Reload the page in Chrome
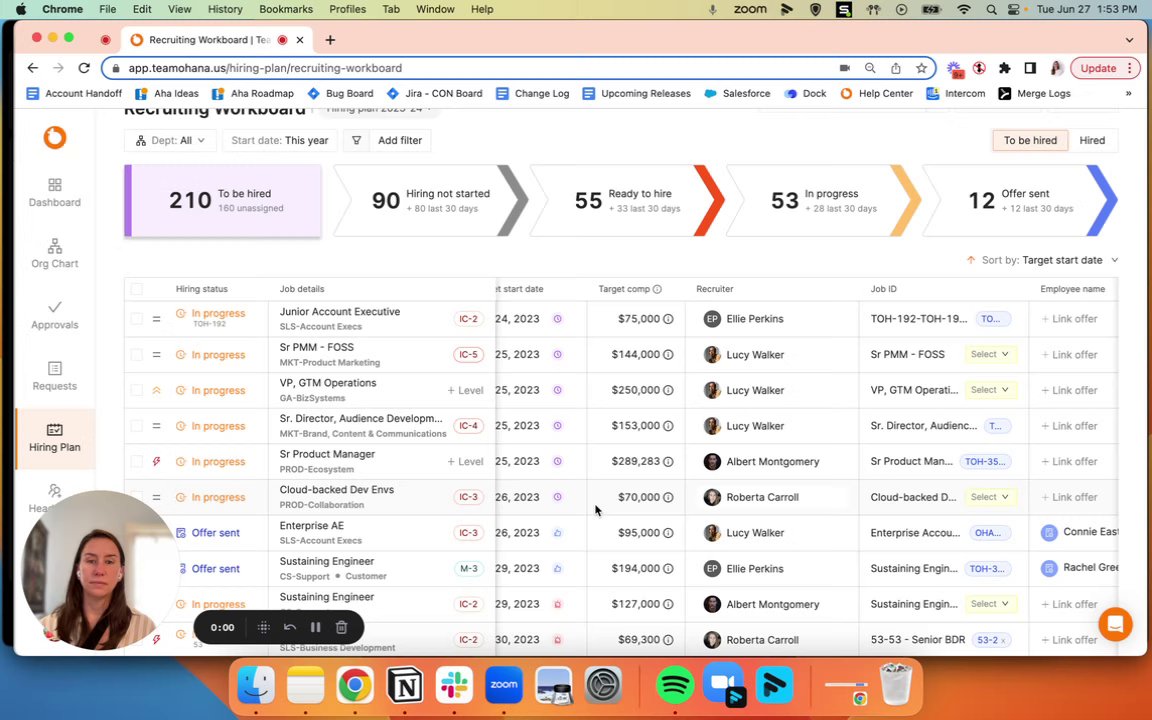 tap(84, 68)
